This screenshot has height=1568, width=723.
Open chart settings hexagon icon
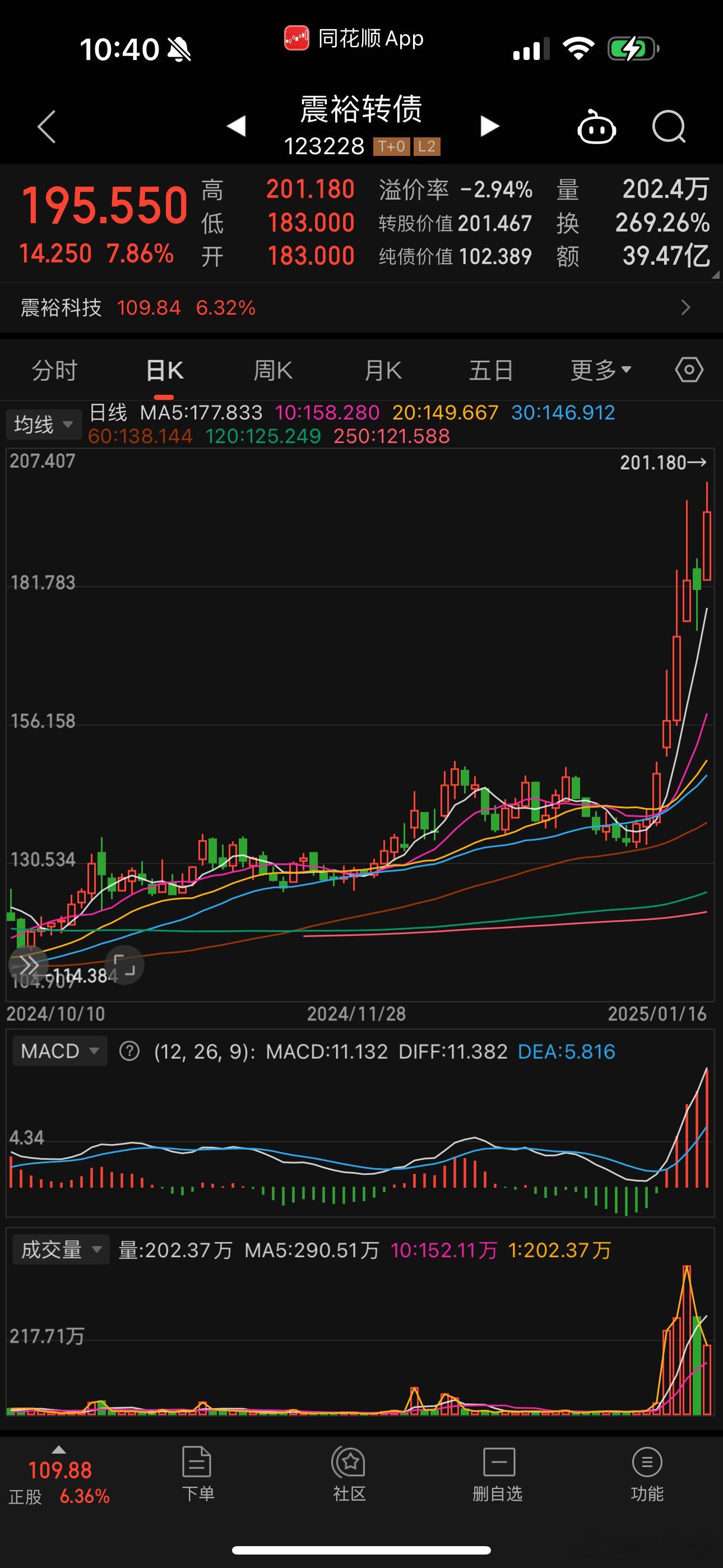click(689, 370)
